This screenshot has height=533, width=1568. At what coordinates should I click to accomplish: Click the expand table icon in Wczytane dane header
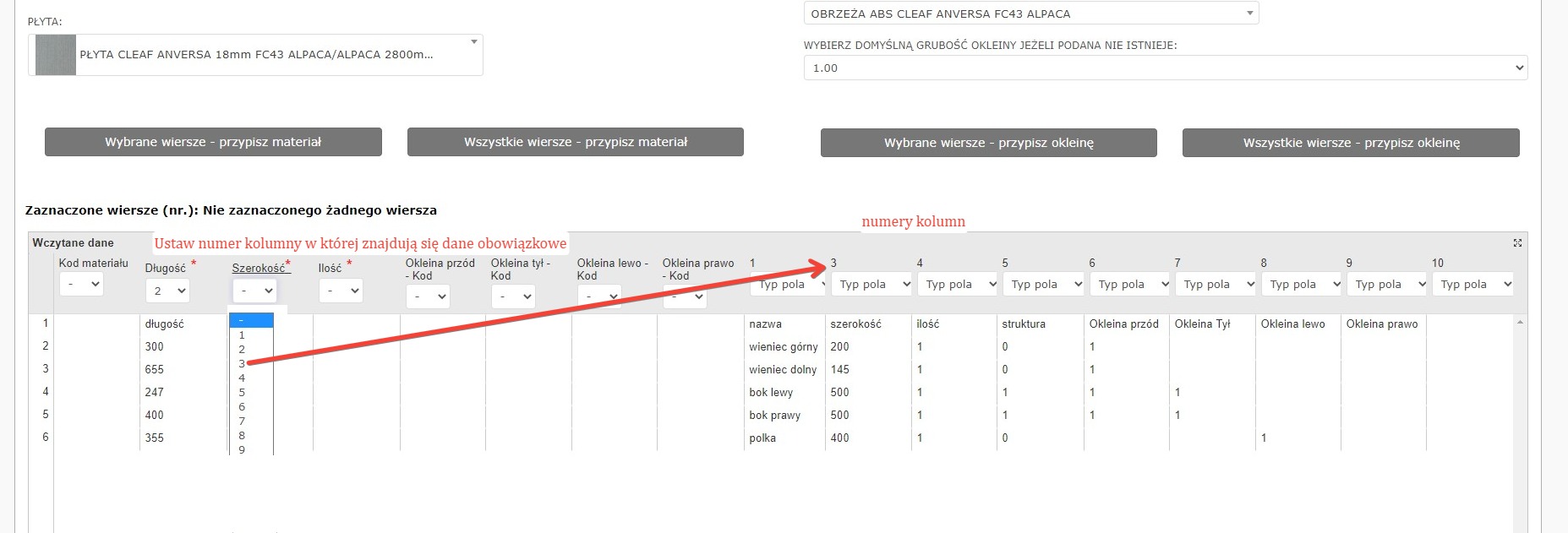1516,243
